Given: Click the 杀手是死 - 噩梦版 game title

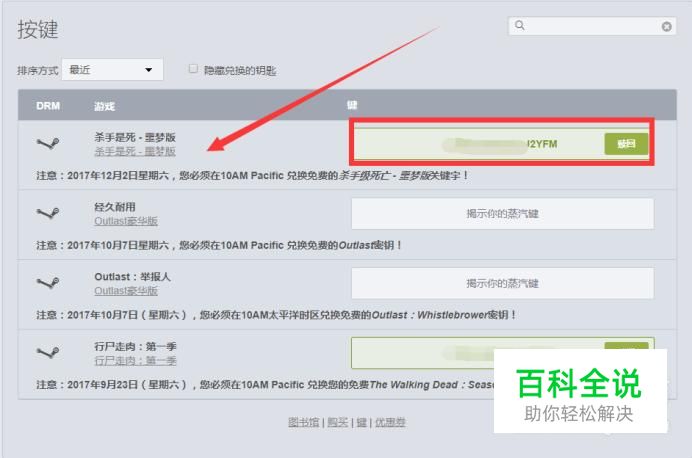Looking at the screenshot, I should coord(135,137).
